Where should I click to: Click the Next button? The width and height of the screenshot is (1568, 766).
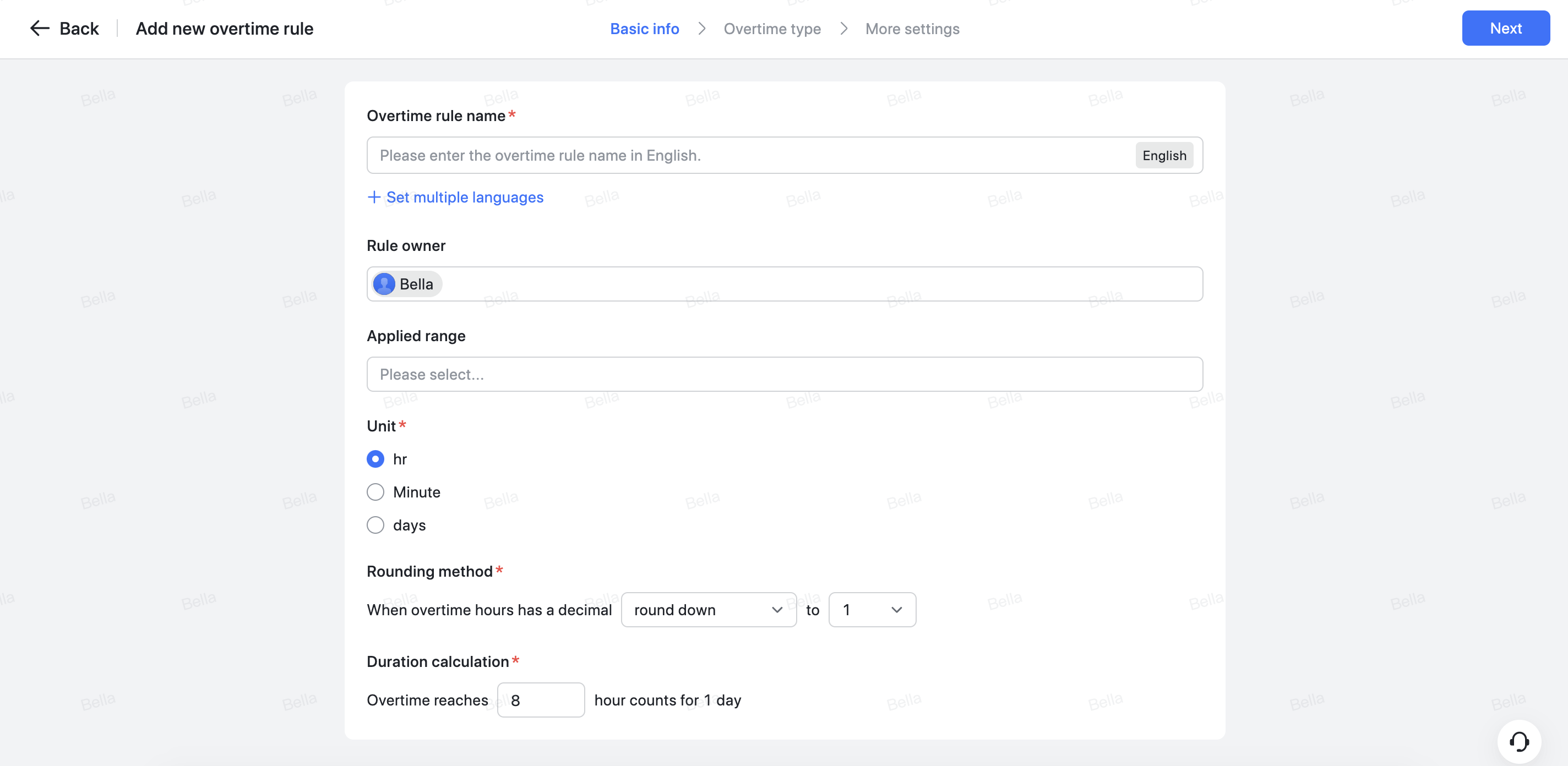tap(1505, 28)
